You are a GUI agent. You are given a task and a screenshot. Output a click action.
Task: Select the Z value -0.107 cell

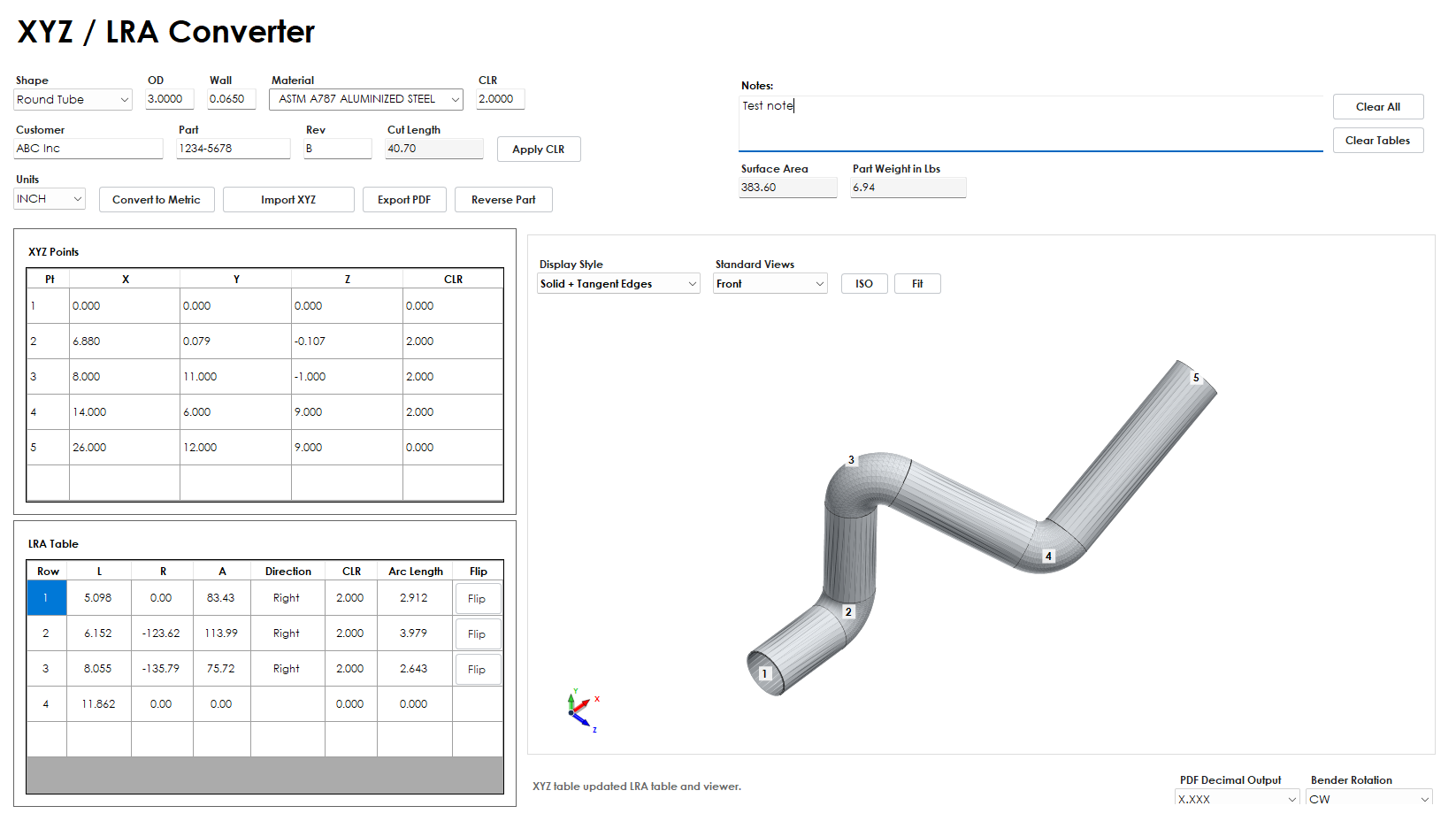click(348, 342)
